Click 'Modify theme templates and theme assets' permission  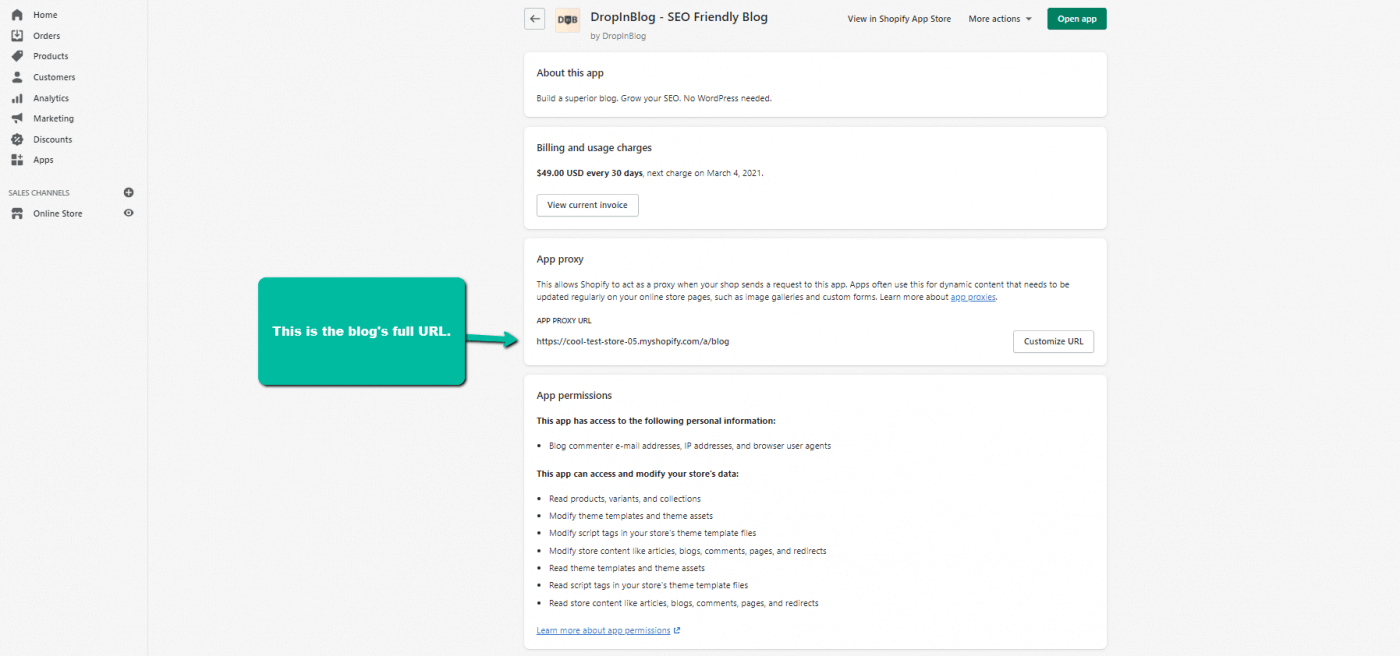click(631, 516)
